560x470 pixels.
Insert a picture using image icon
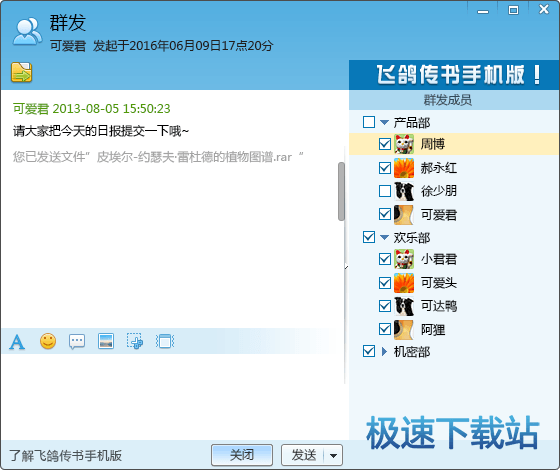[106, 341]
